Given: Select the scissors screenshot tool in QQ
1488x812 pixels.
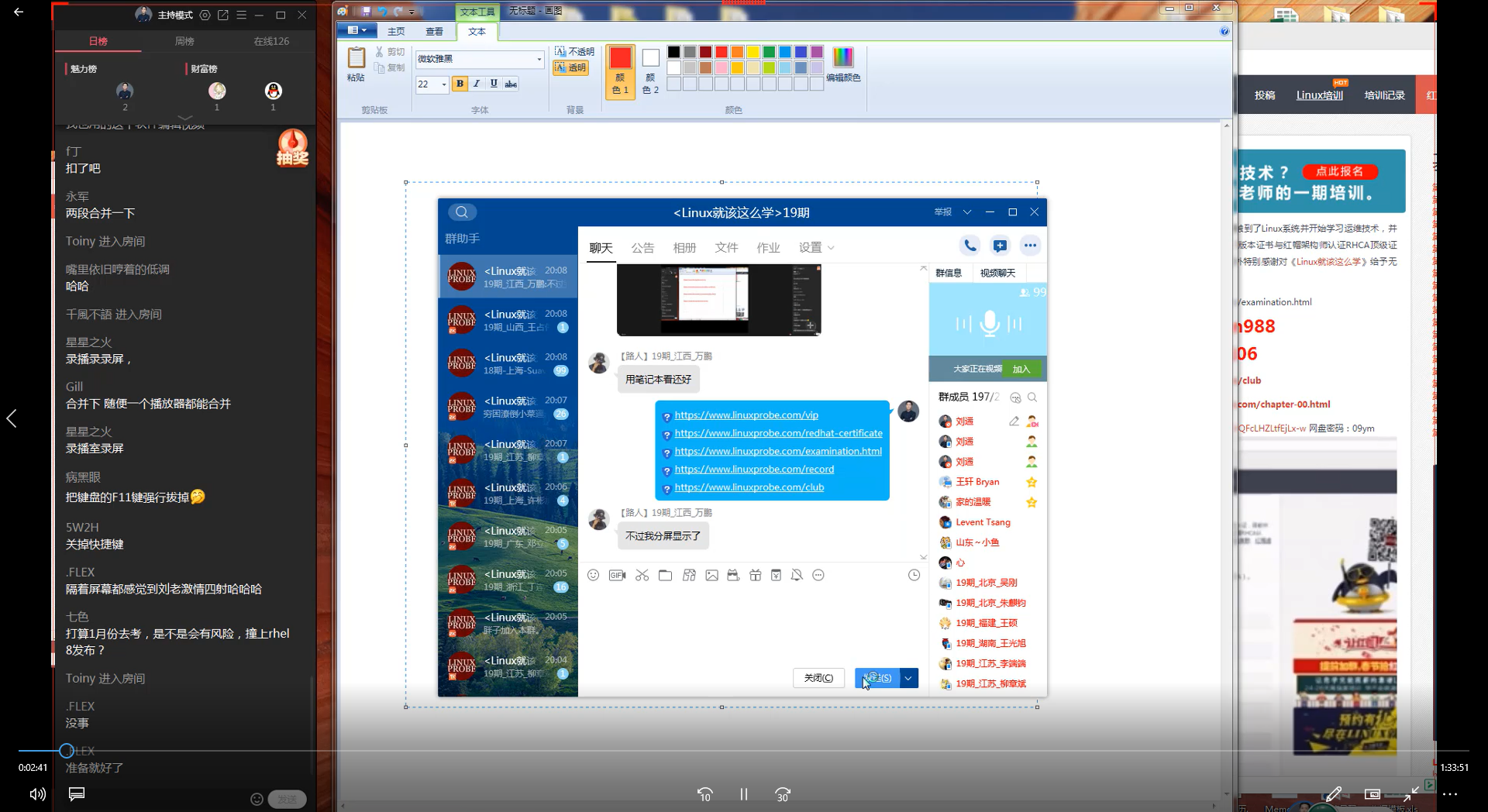Looking at the screenshot, I should tap(642, 575).
